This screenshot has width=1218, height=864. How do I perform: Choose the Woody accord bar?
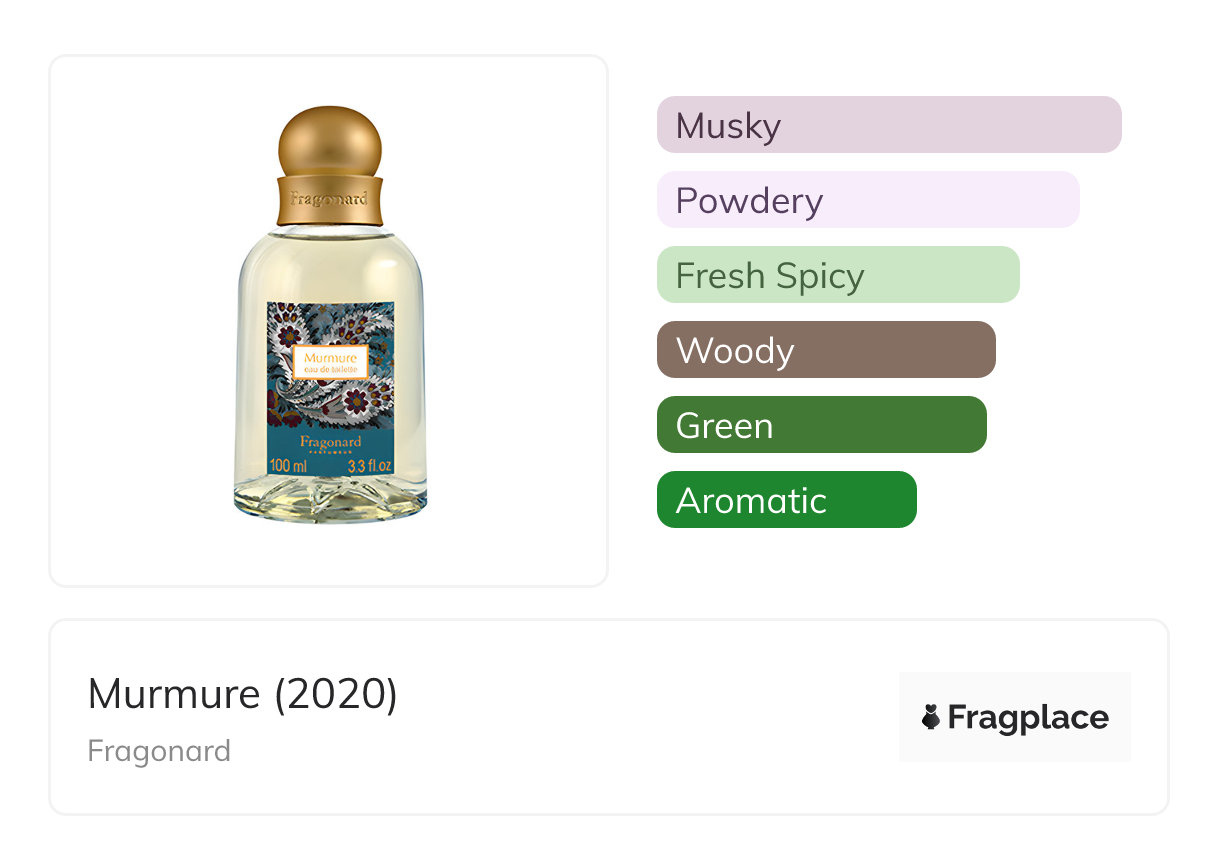coord(825,350)
